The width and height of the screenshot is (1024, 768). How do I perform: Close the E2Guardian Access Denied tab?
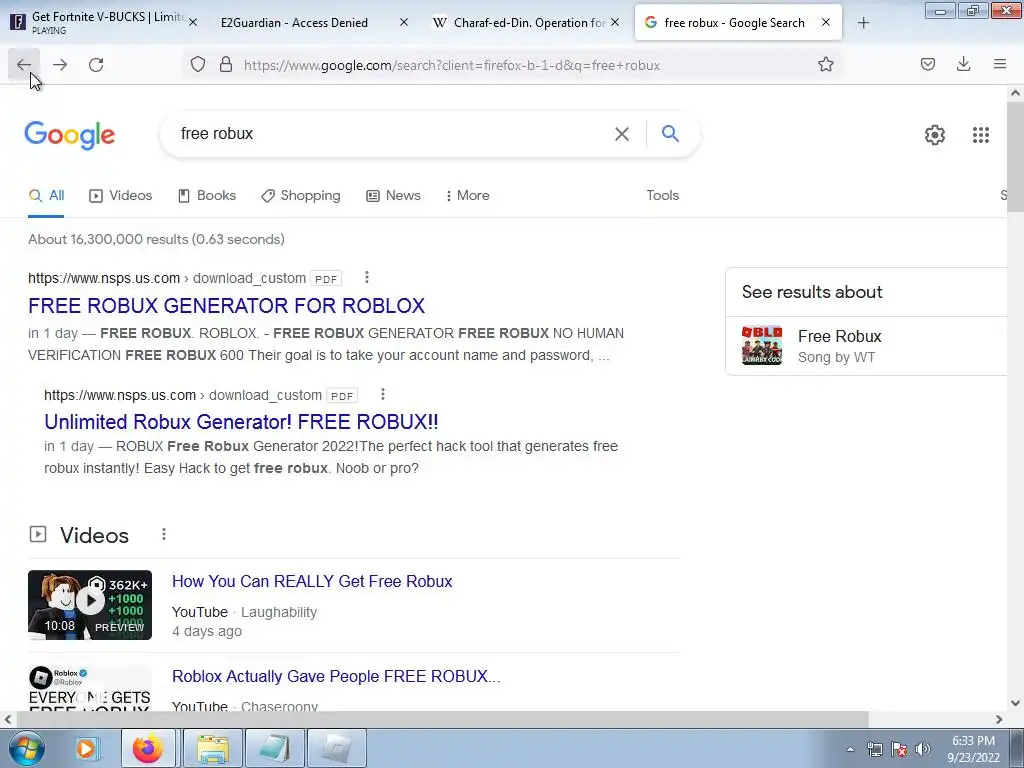(404, 22)
